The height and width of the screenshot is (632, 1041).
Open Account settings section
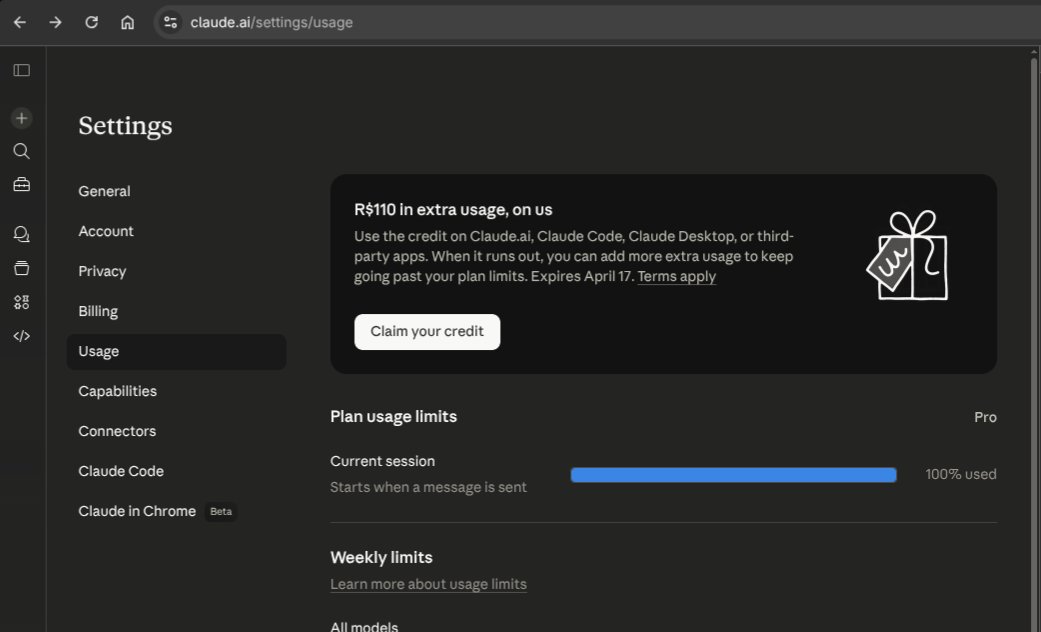[x=176, y=231]
